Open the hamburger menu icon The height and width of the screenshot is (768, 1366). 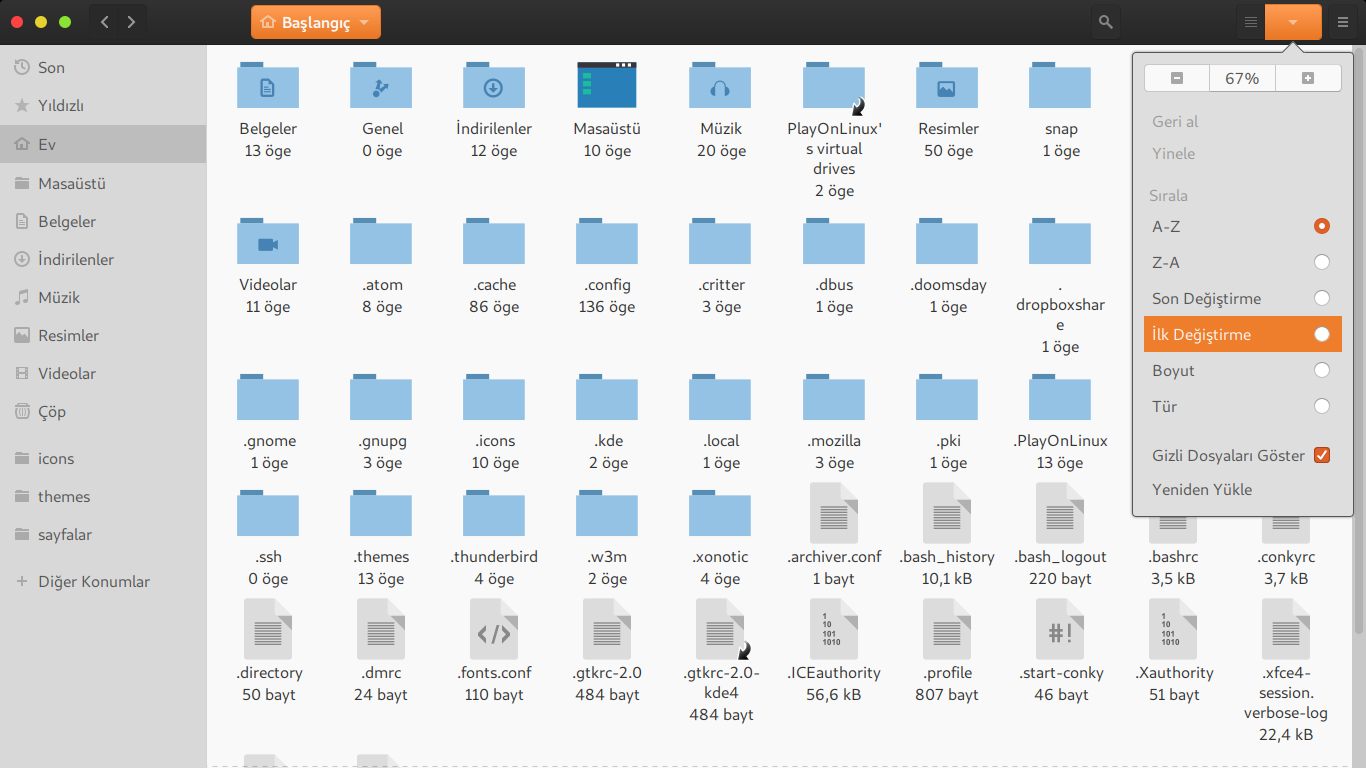click(x=1343, y=22)
